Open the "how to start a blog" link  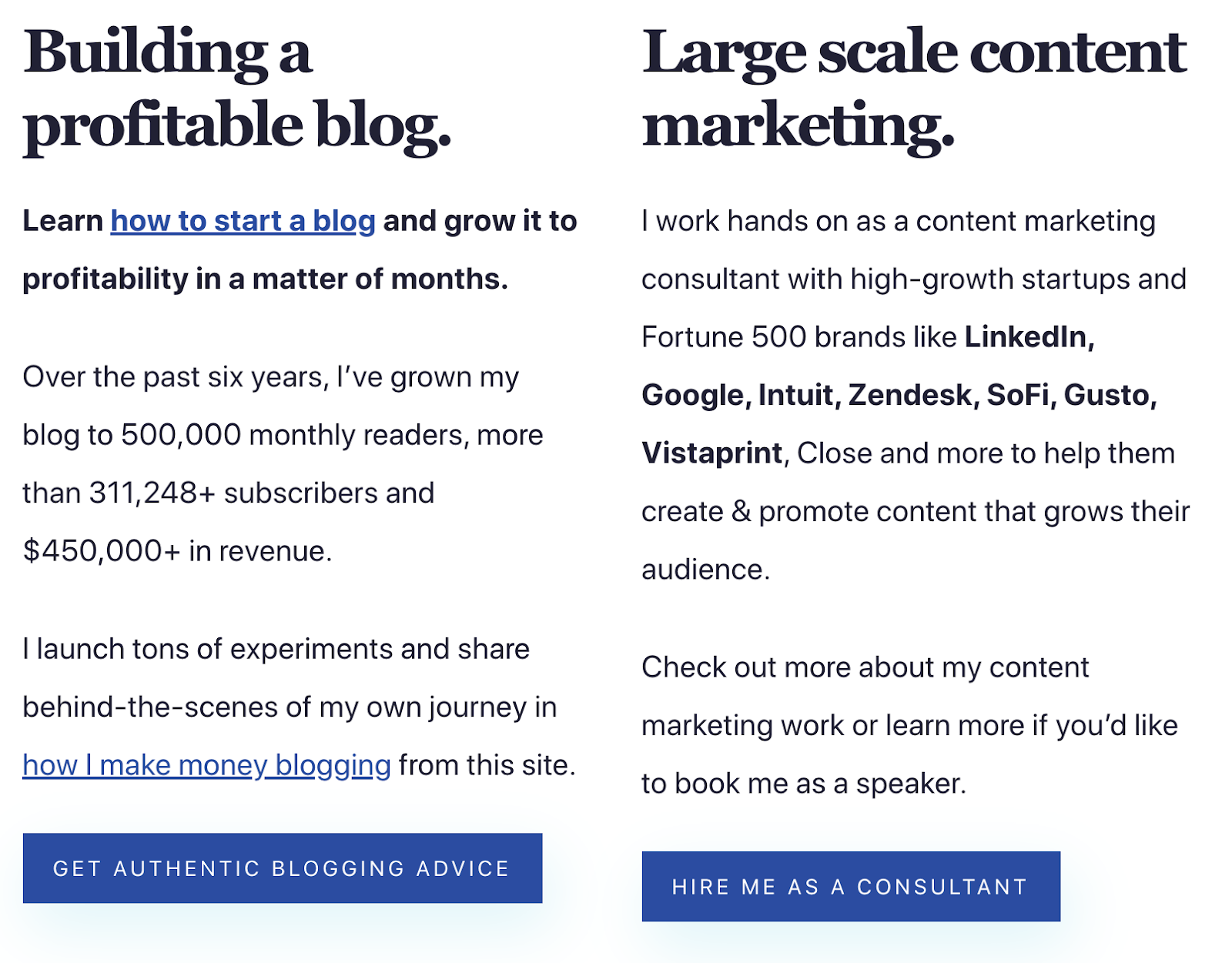click(243, 222)
